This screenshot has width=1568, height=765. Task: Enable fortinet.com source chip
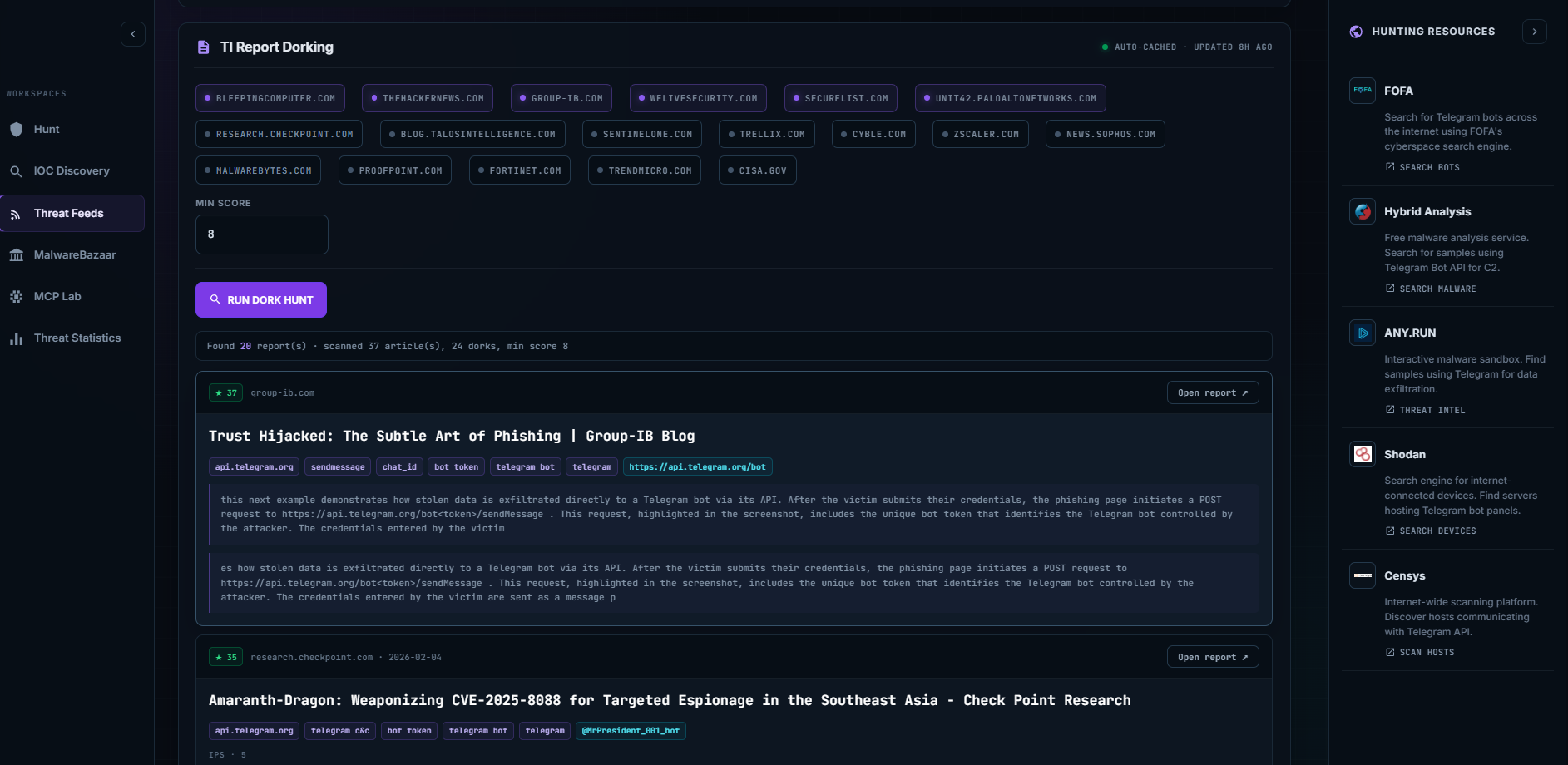click(x=520, y=170)
